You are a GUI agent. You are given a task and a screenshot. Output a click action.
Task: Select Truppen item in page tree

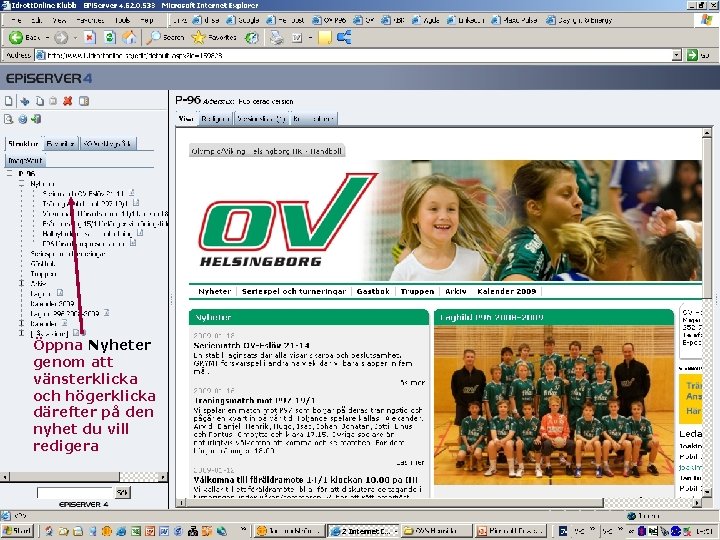click(x=43, y=274)
